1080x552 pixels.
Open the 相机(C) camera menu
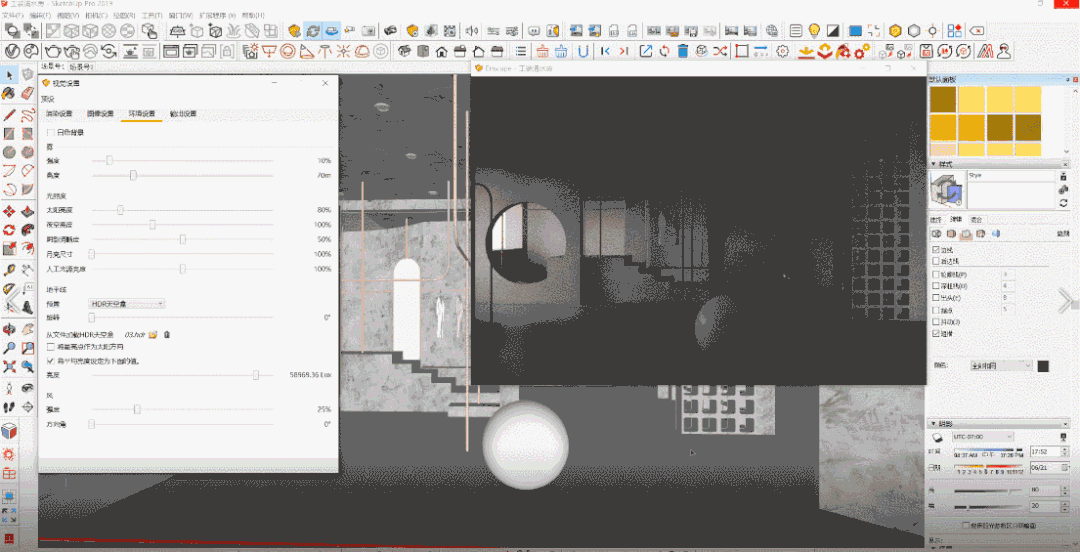96,14
